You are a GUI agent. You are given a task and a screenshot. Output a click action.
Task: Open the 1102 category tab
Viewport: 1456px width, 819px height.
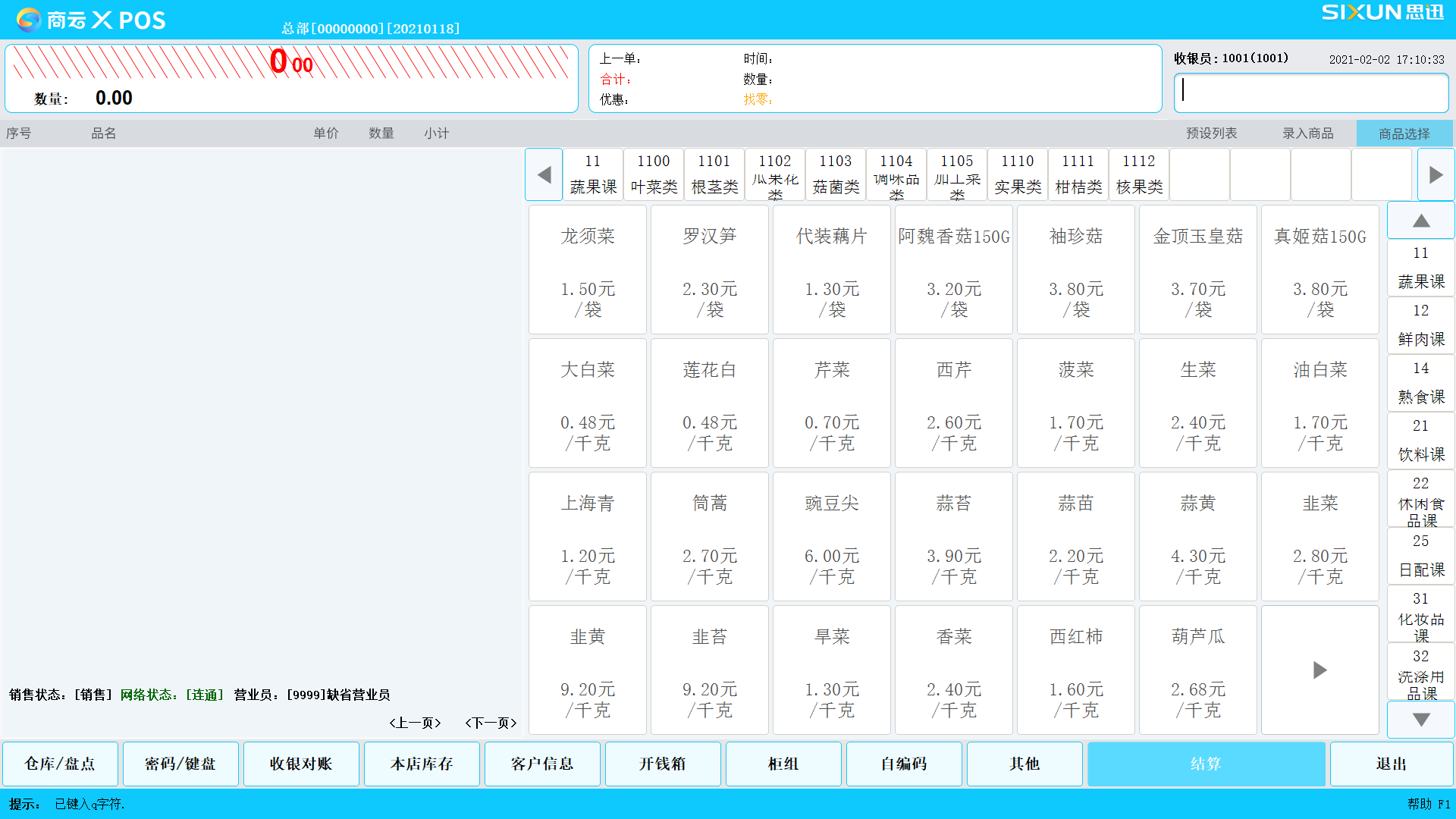(x=775, y=174)
